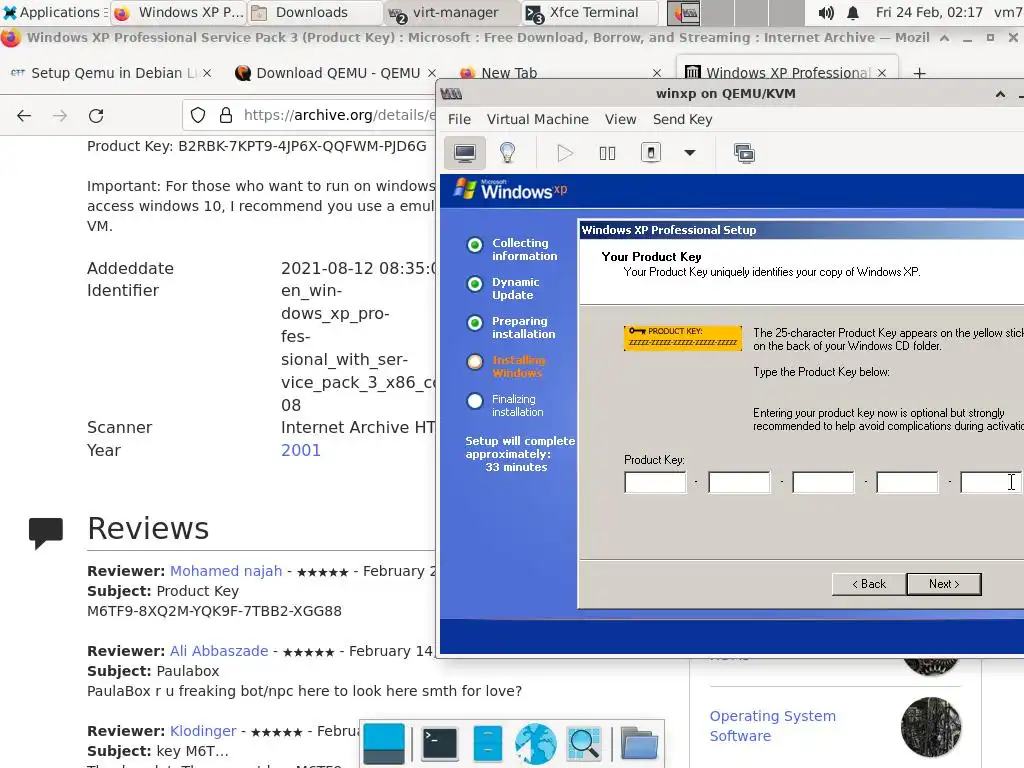The width and height of the screenshot is (1024, 768).
Task: Show virtual hardware details lightbulb icon
Action: coord(507,153)
